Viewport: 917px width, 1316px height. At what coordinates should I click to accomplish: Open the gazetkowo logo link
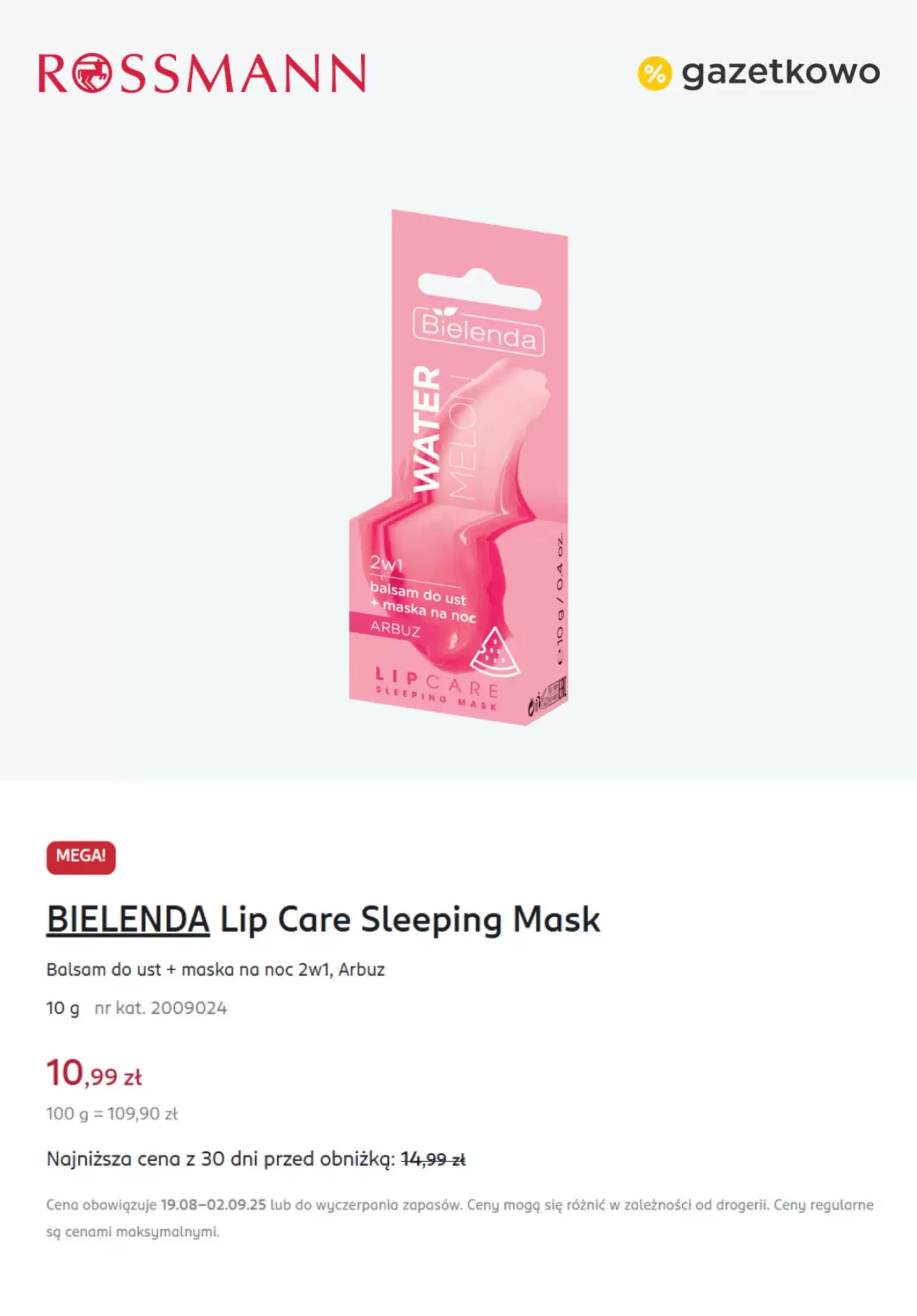click(x=758, y=72)
